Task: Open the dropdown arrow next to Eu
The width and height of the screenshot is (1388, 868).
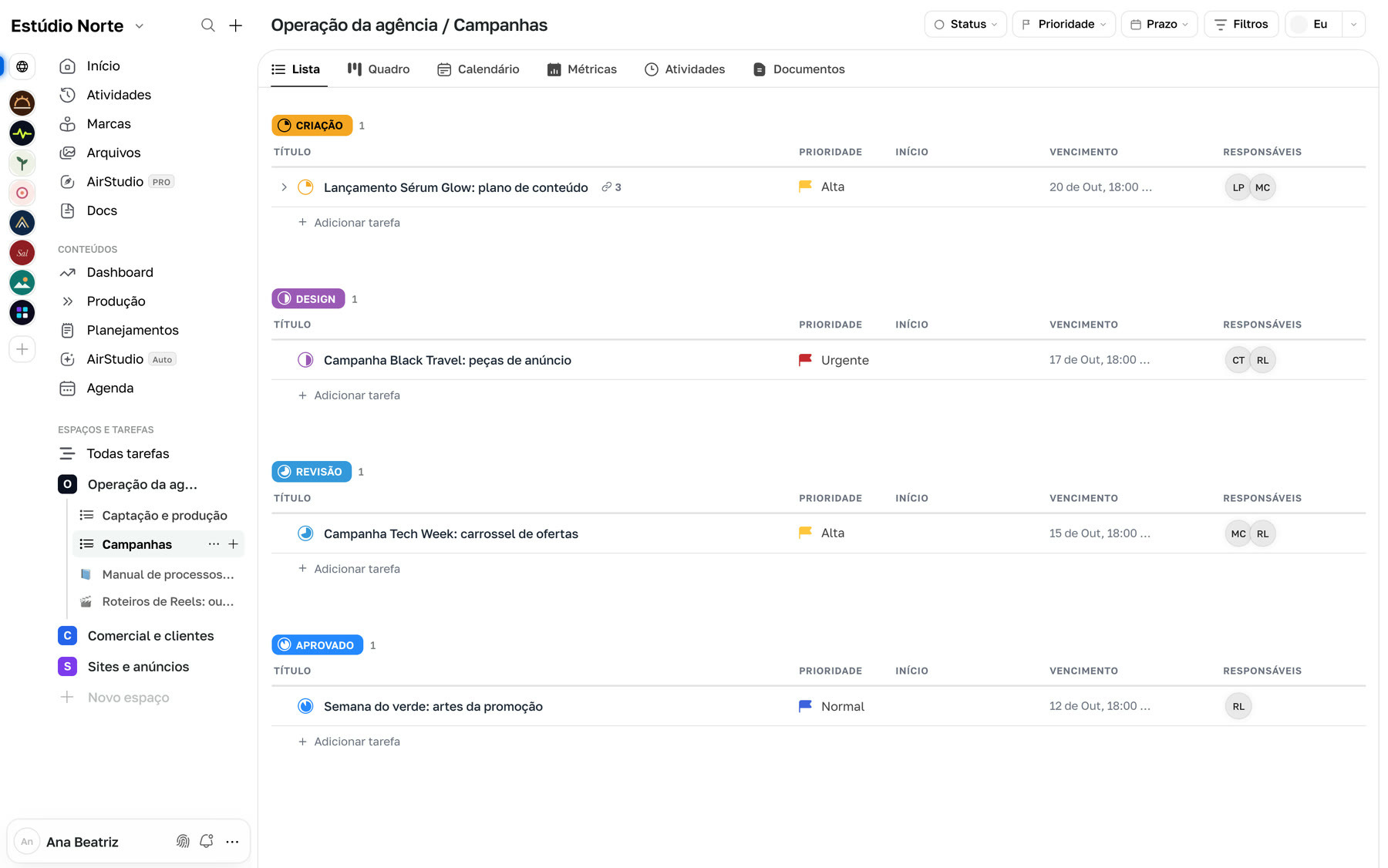Action: [1353, 25]
